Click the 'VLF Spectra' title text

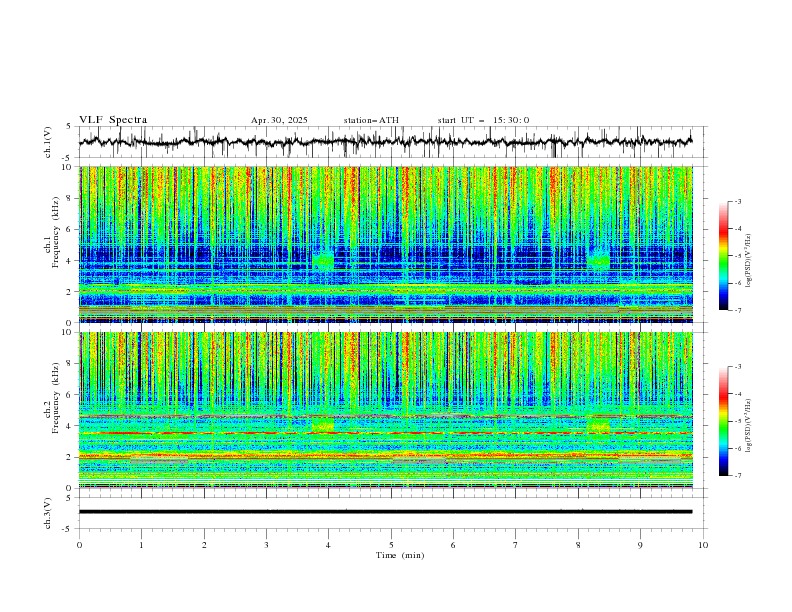(113, 120)
